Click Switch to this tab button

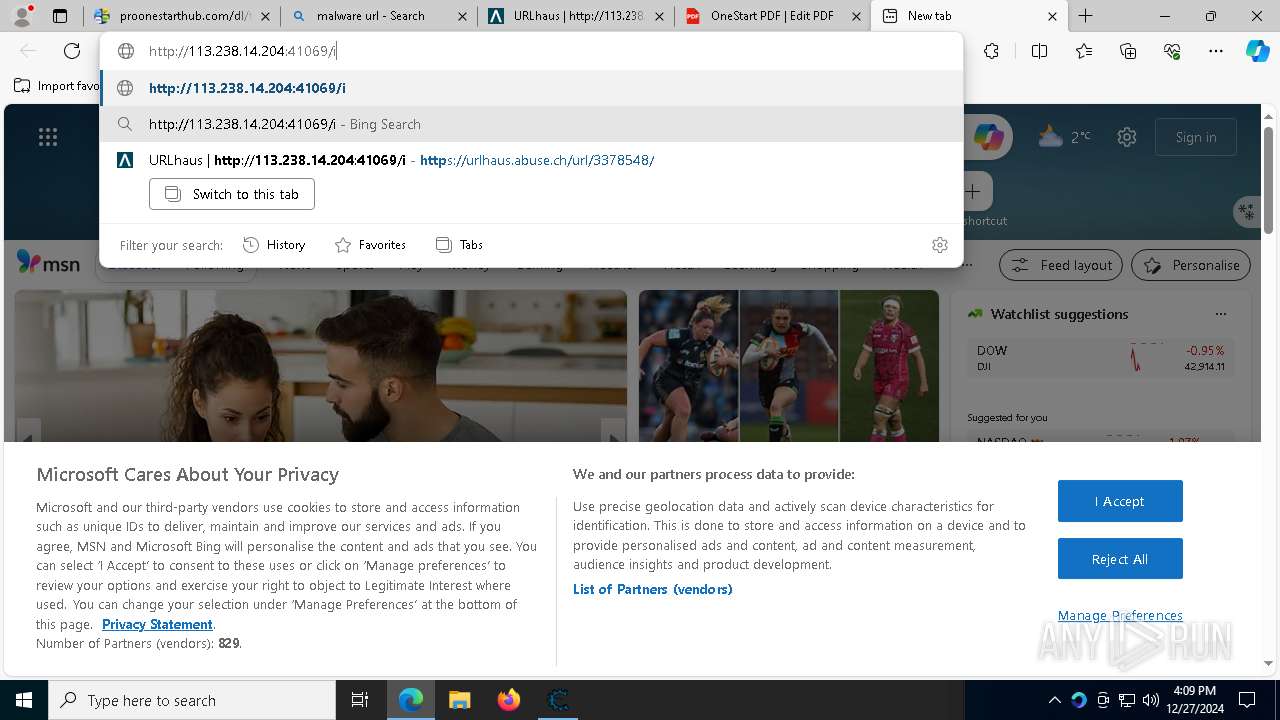point(232,194)
